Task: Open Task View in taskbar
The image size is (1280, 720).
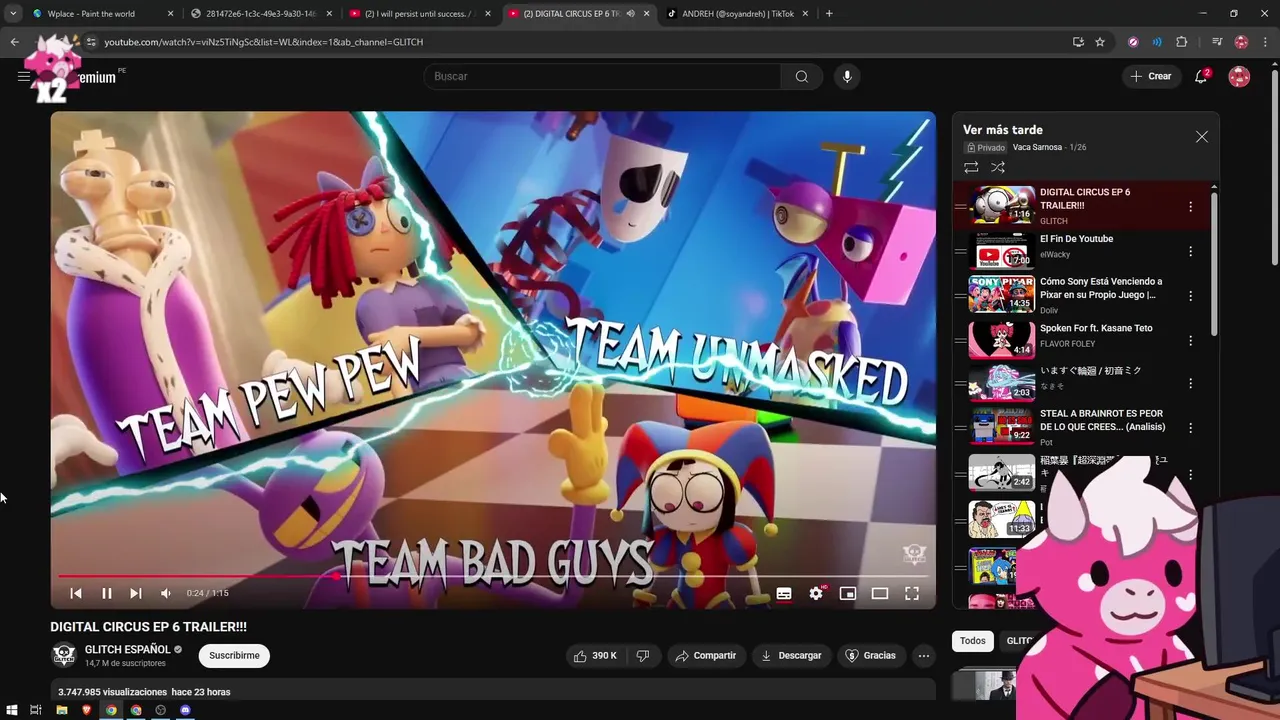Action: (x=36, y=710)
